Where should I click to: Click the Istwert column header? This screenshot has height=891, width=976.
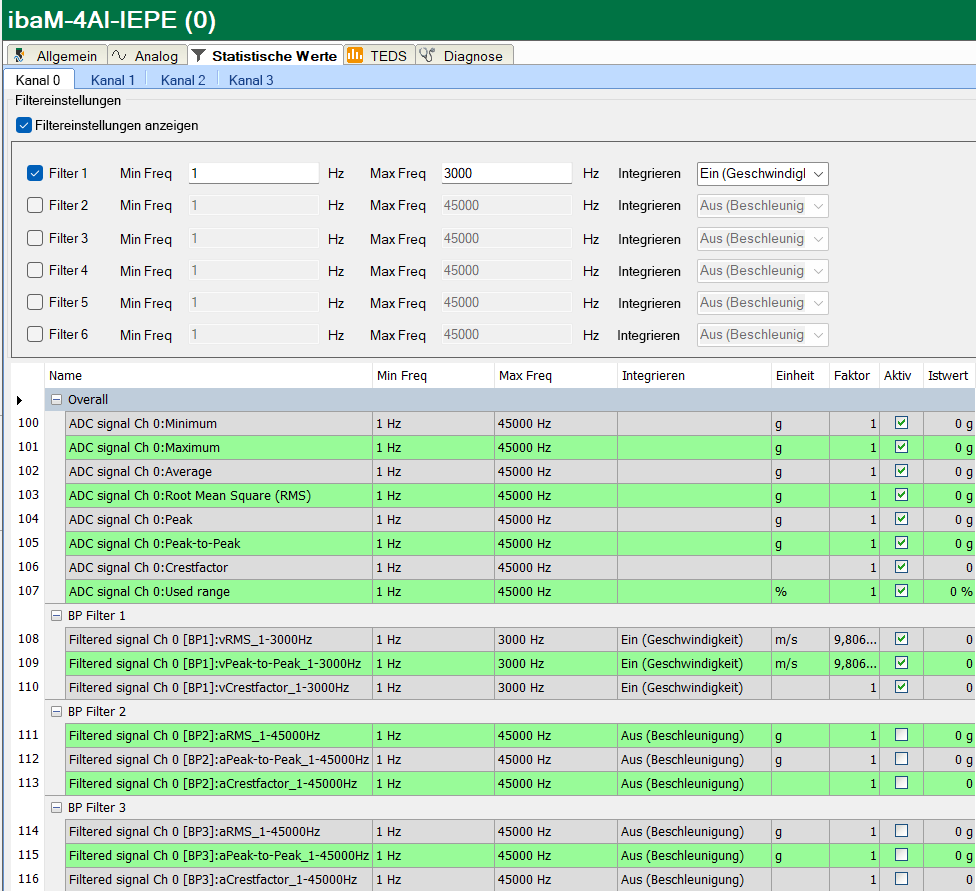947,376
